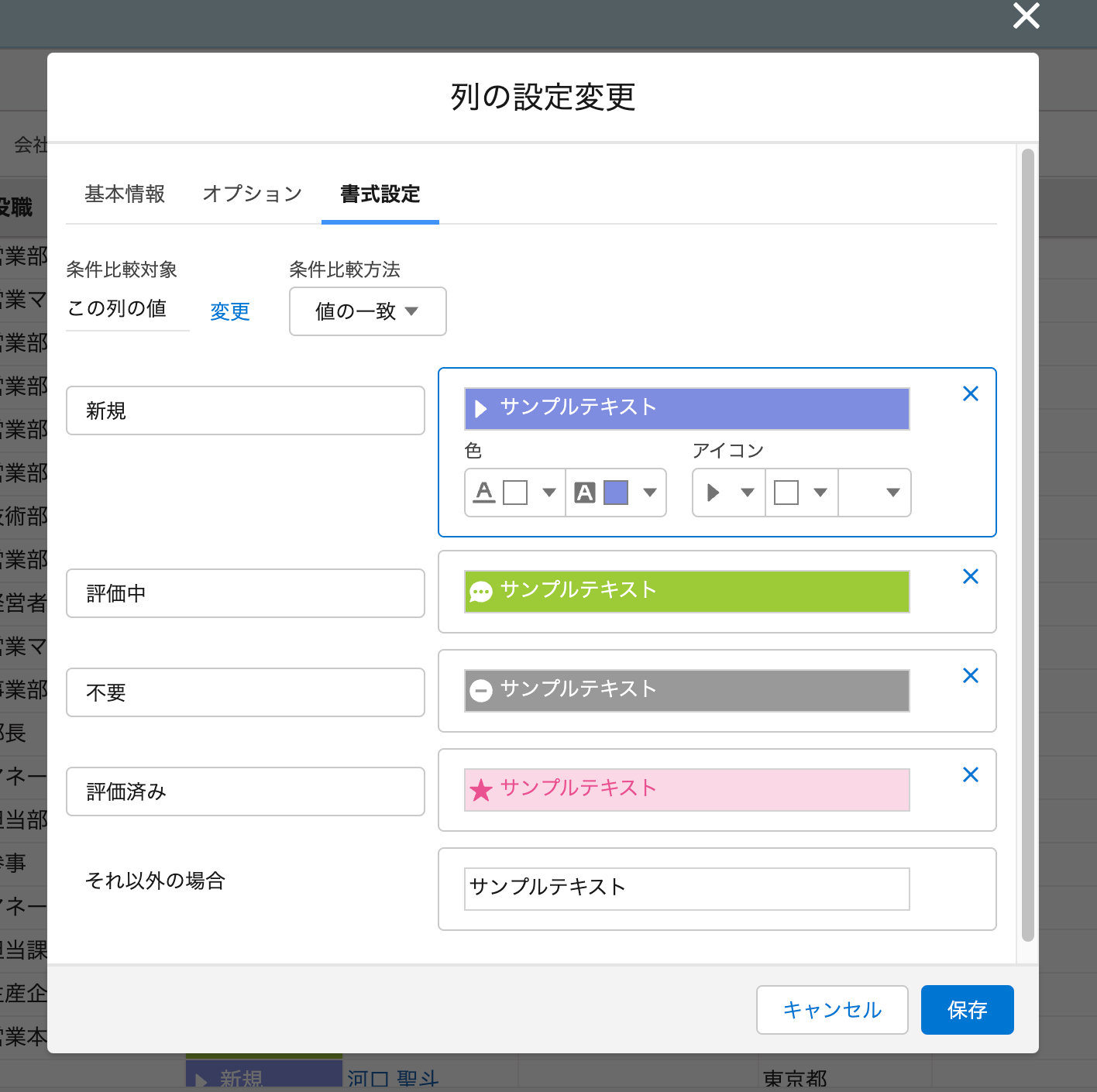Remove the 評価中 format rule
Screen dimensions: 1097x1092
tap(970, 576)
